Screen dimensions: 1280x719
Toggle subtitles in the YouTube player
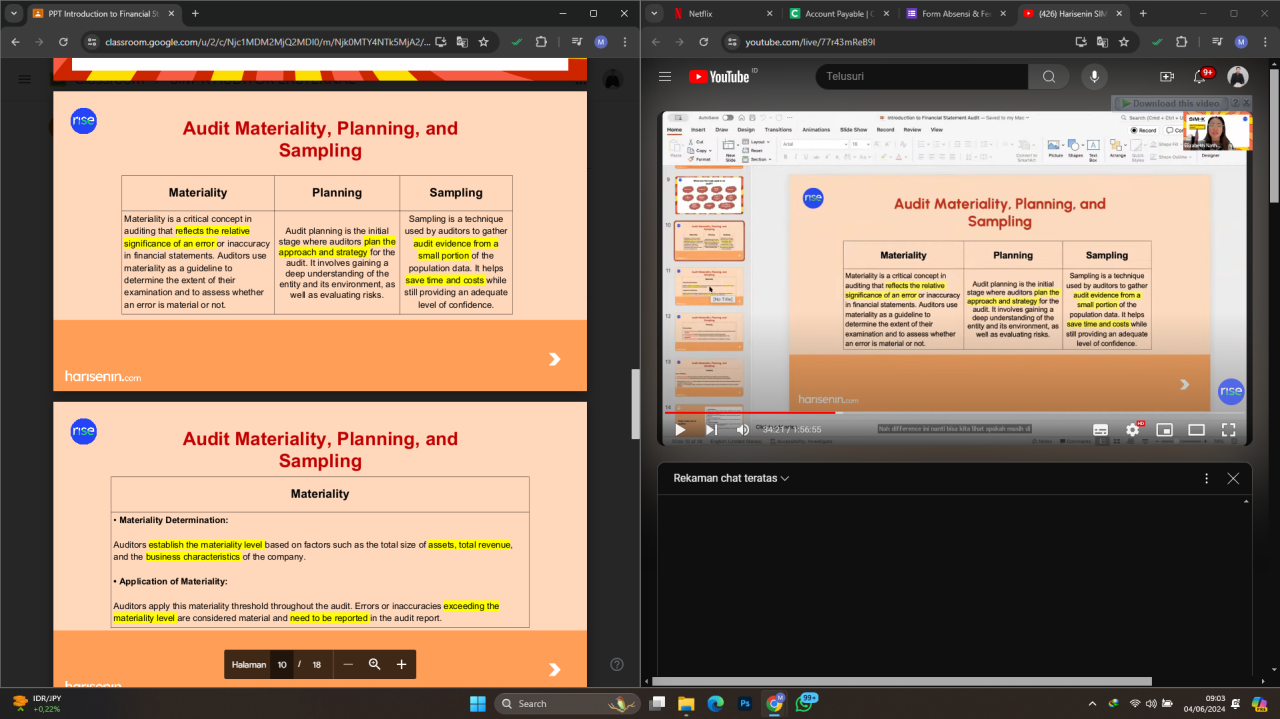[x=1100, y=430]
